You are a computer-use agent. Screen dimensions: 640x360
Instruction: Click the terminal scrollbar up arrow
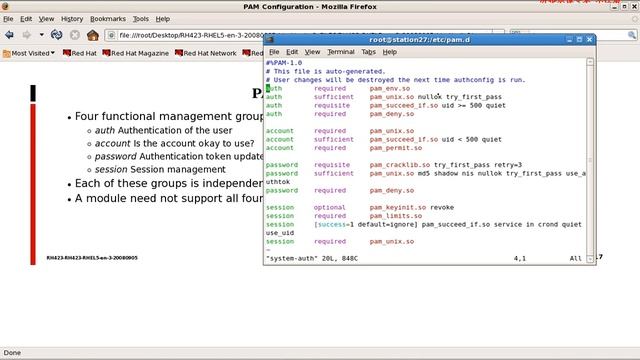pos(590,62)
